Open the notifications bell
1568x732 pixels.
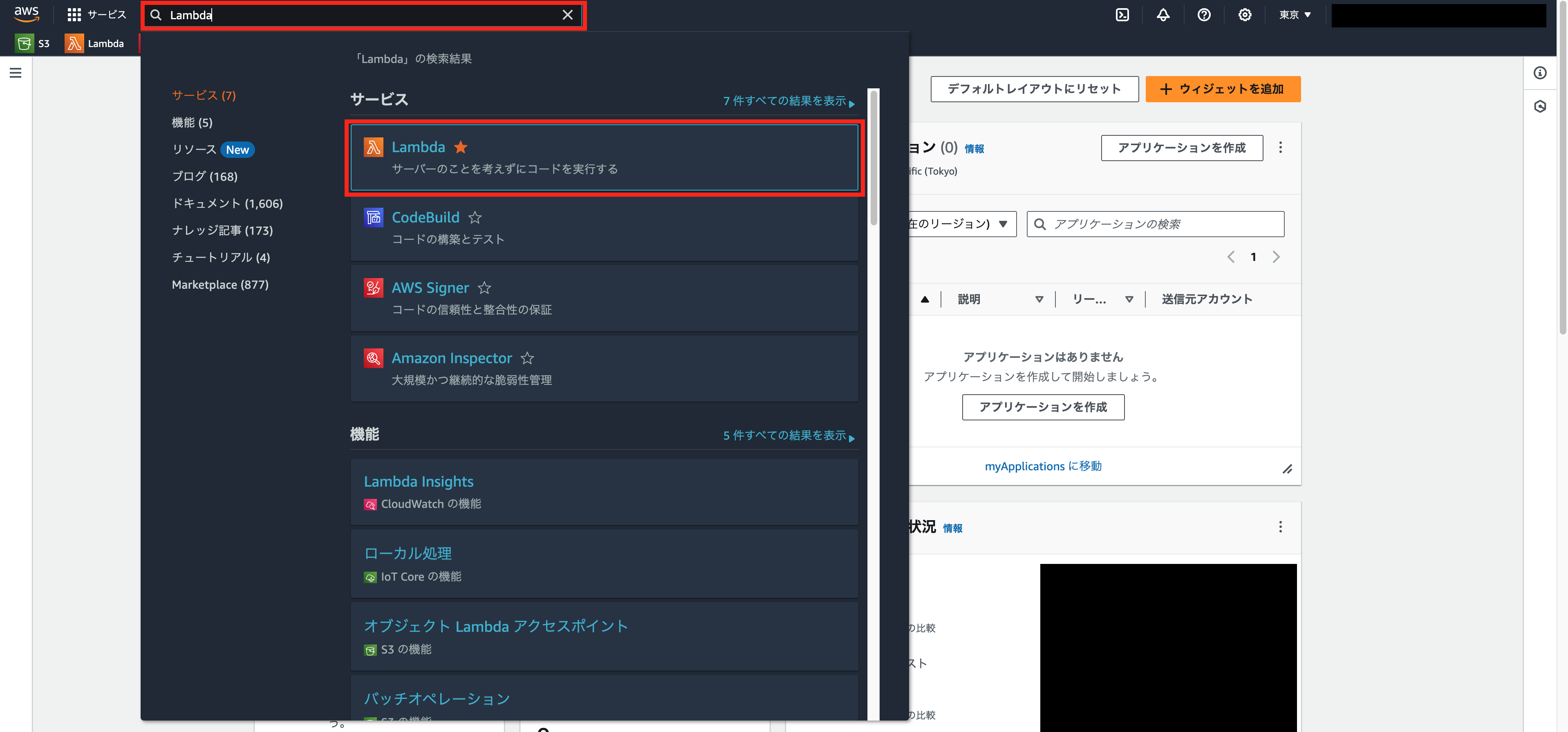1163,15
